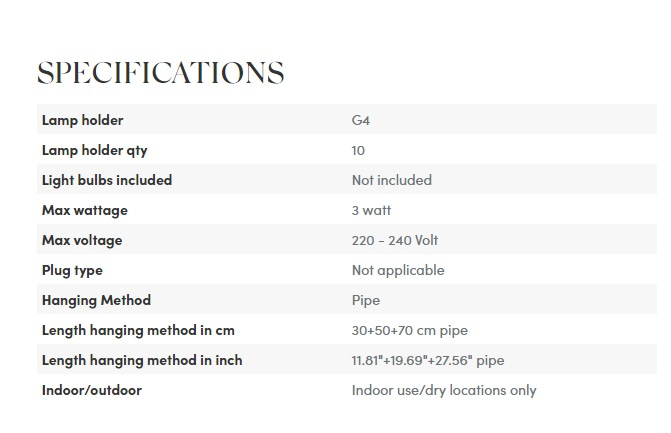Click the "Plug type" label
Screen dimensions: 671x433
coord(72,270)
